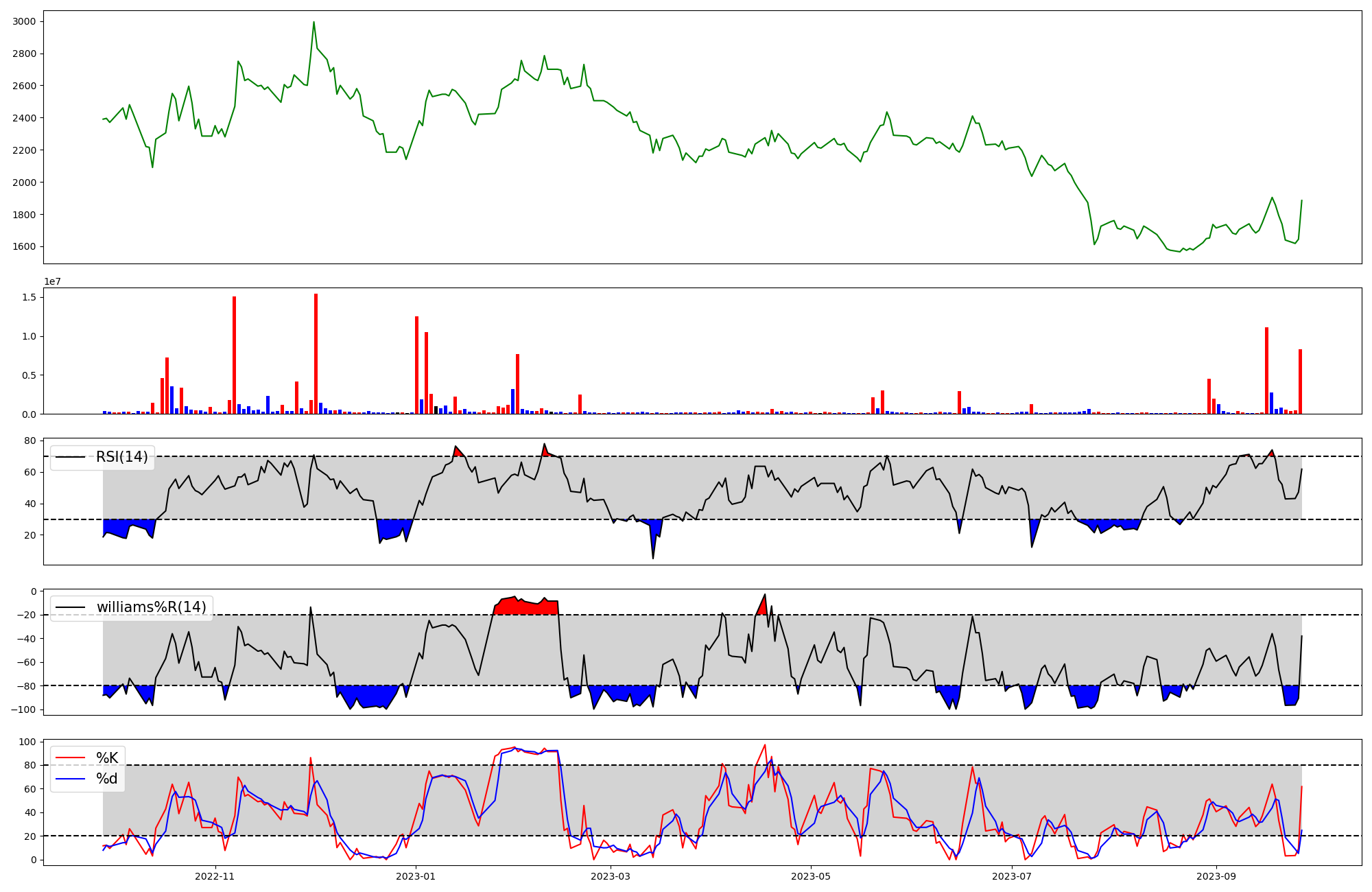Click the tallest red volume bar
This screenshot has width=1372, height=892.
[x=316, y=353]
